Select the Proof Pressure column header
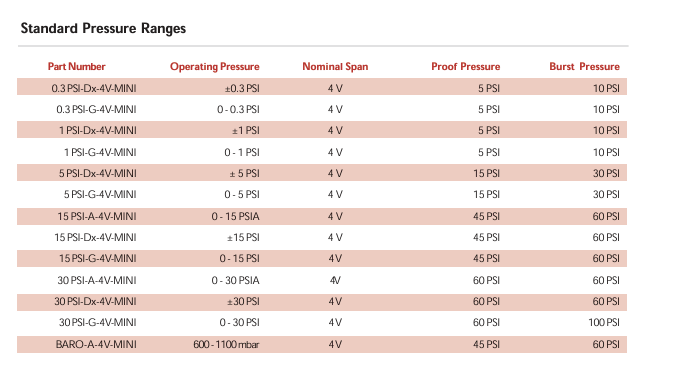Image resolution: width=677 pixels, height=368 pixels. [465, 67]
